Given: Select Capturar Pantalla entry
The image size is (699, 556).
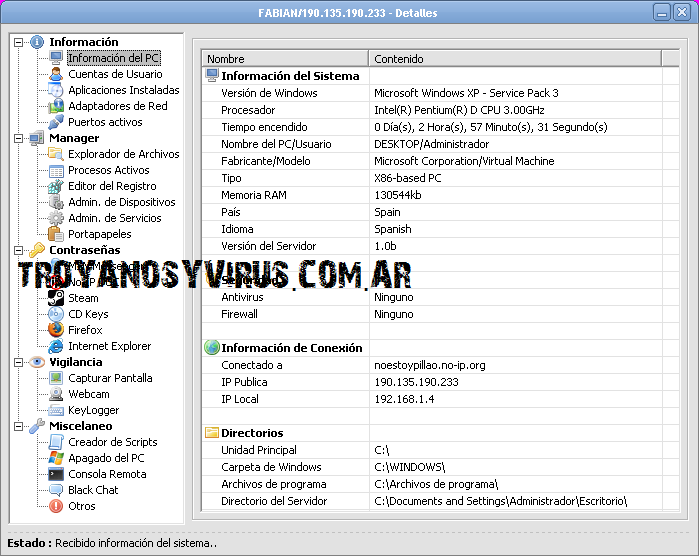Looking at the screenshot, I should (x=110, y=378).
